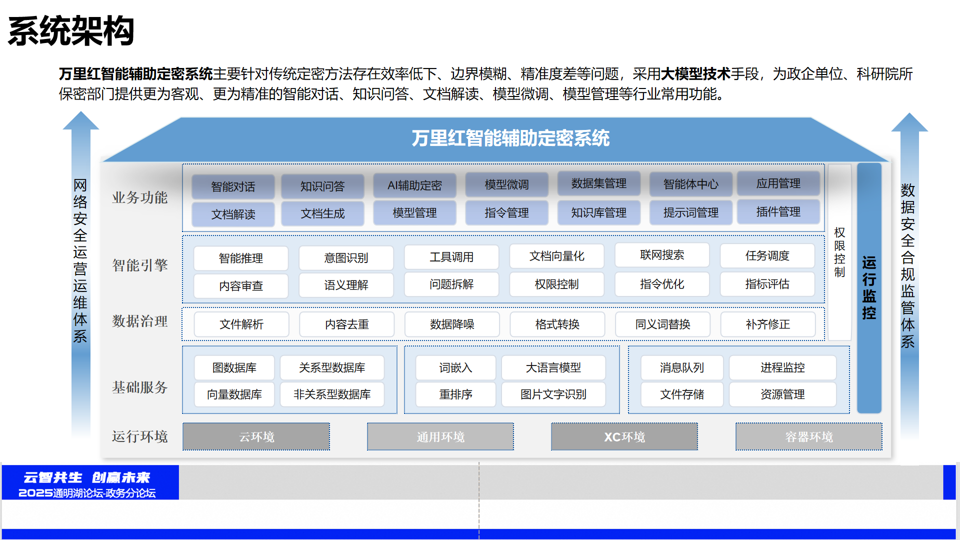The width and height of the screenshot is (960, 540).
Task: Click the 意图识别 engine box
Action: click(x=346, y=258)
